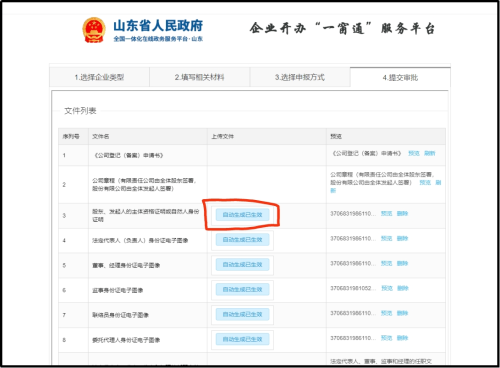Delete 联络员身份证电子图像 file in row 7
The height and width of the screenshot is (368, 500).
(x=402, y=313)
